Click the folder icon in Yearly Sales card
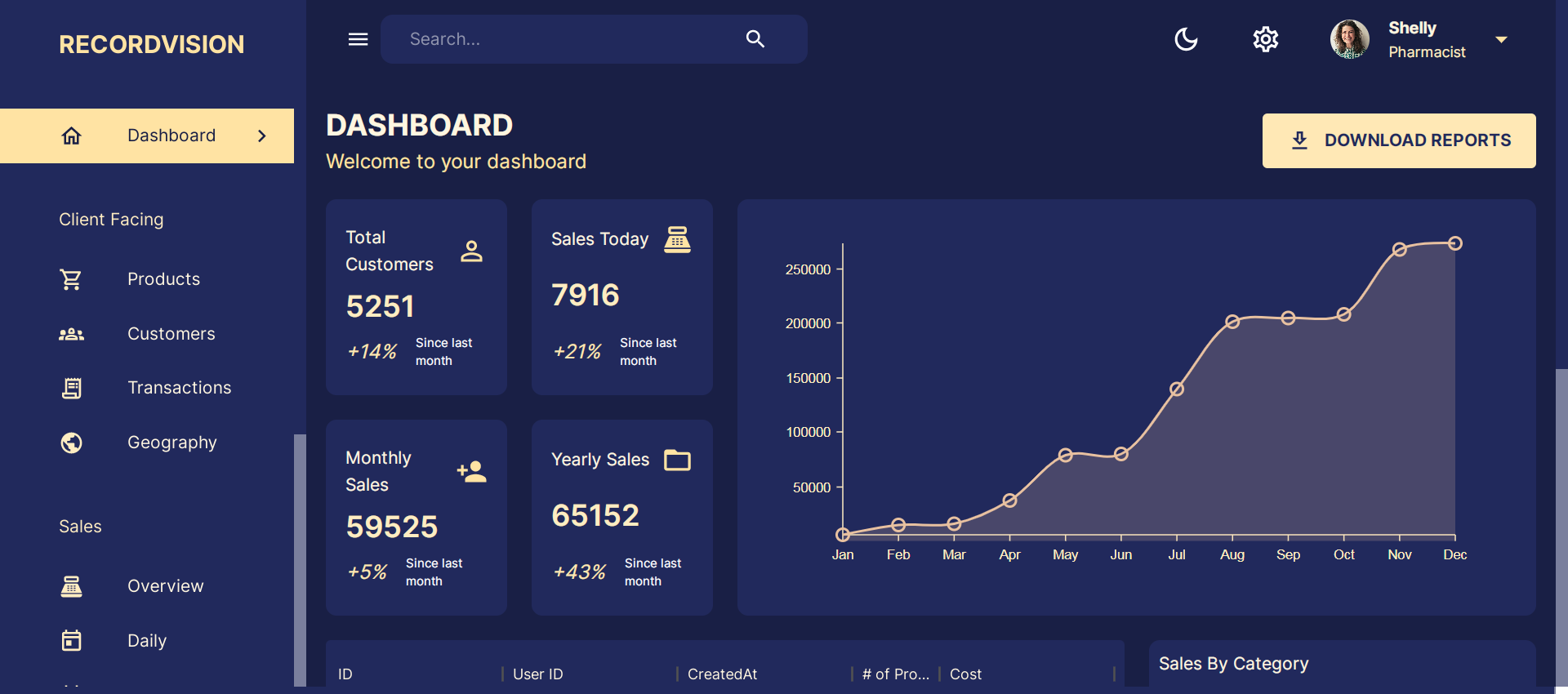Image resolution: width=1568 pixels, height=694 pixels. (678, 460)
